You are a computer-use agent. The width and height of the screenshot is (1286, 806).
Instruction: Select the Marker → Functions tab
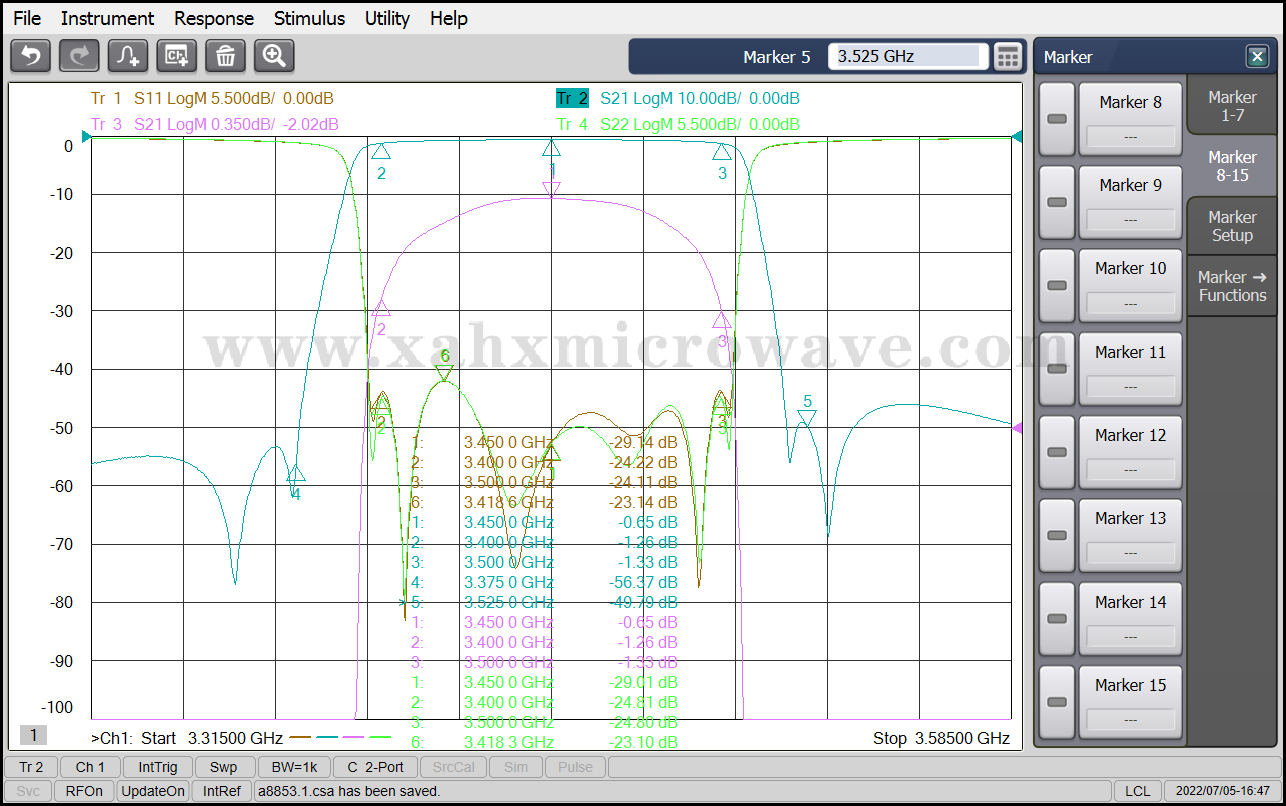tap(1232, 286)
